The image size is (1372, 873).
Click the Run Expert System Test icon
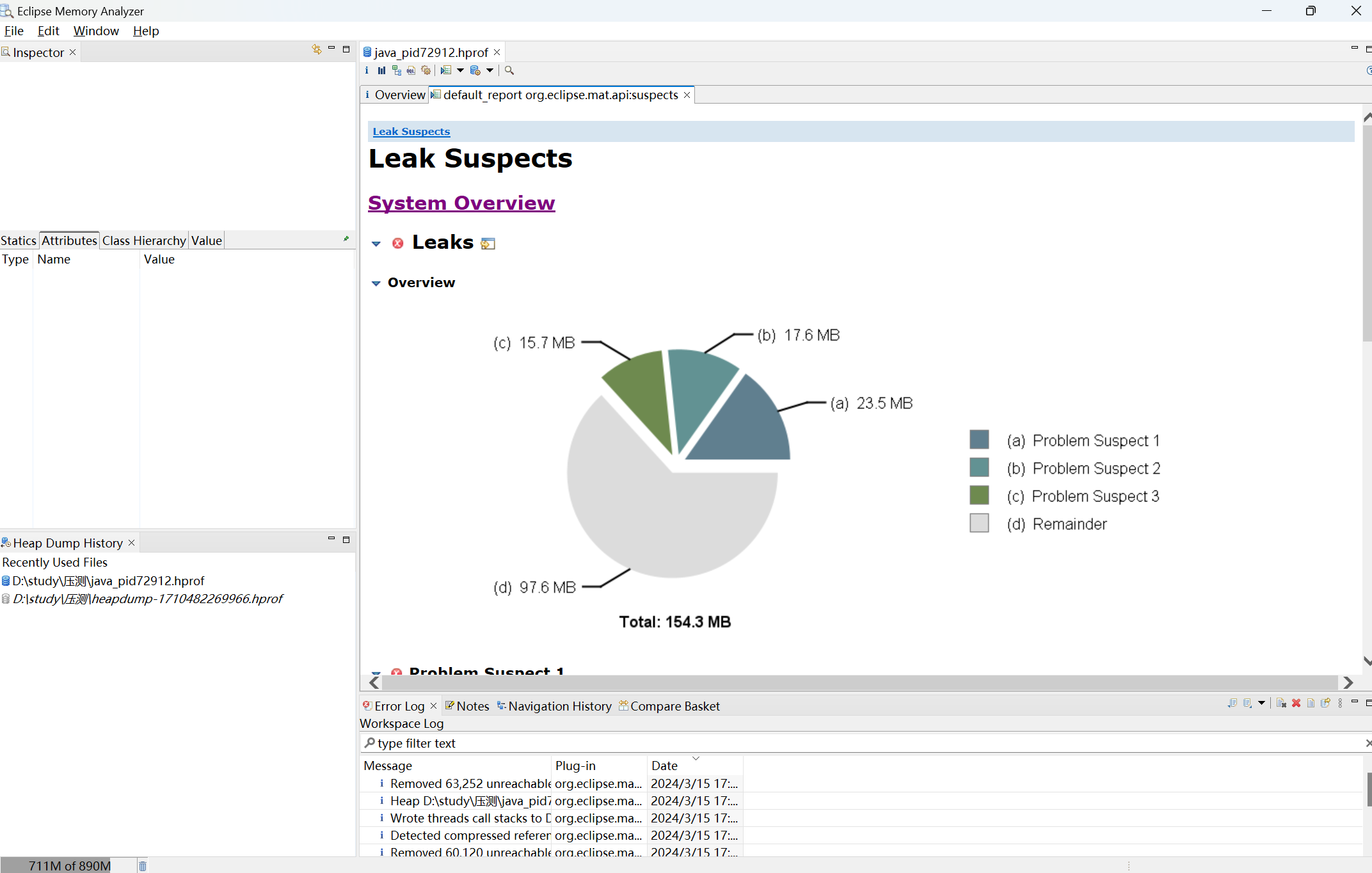tap(446, 70)
